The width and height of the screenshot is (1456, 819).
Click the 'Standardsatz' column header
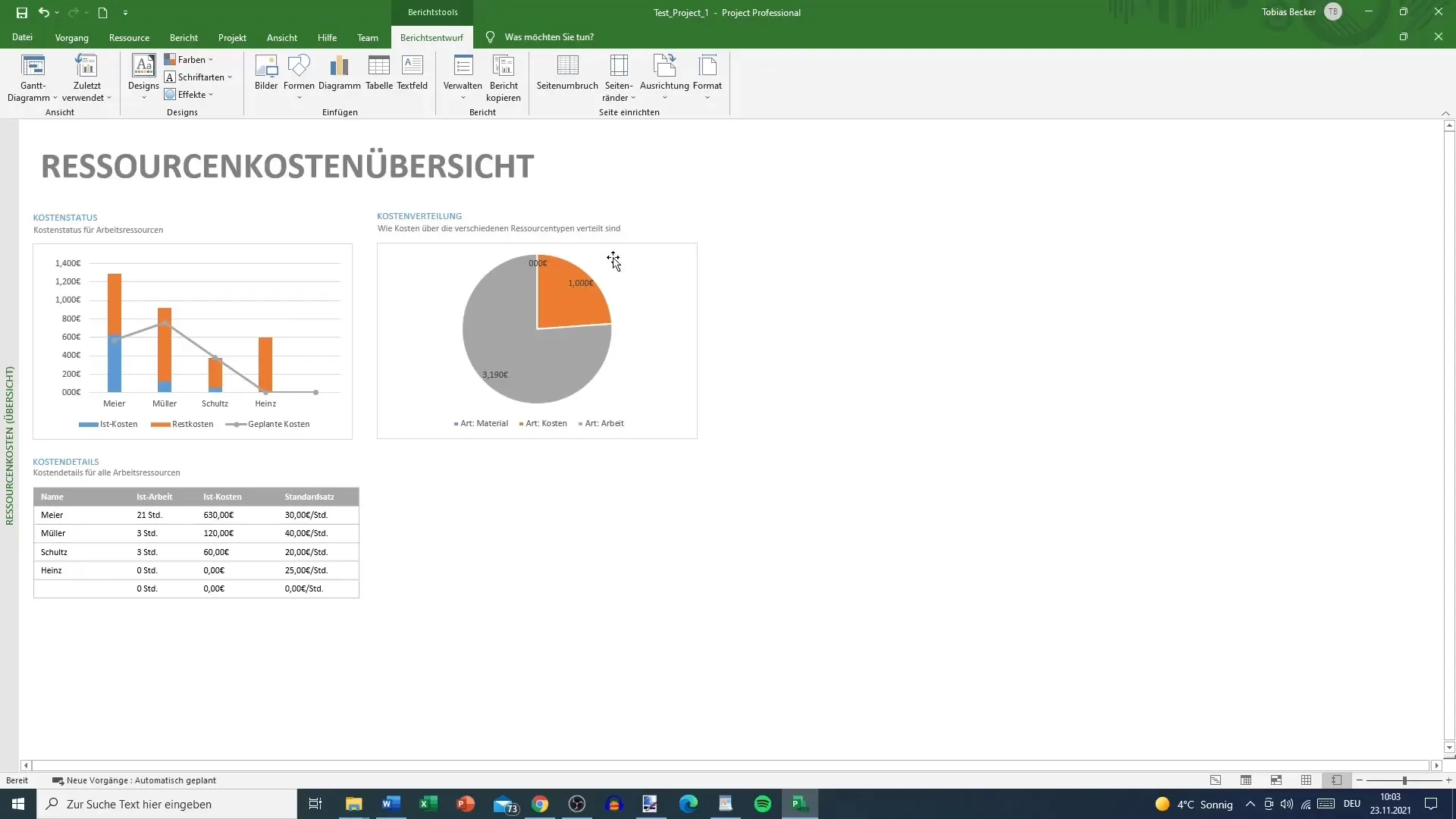tap(309, 497)
